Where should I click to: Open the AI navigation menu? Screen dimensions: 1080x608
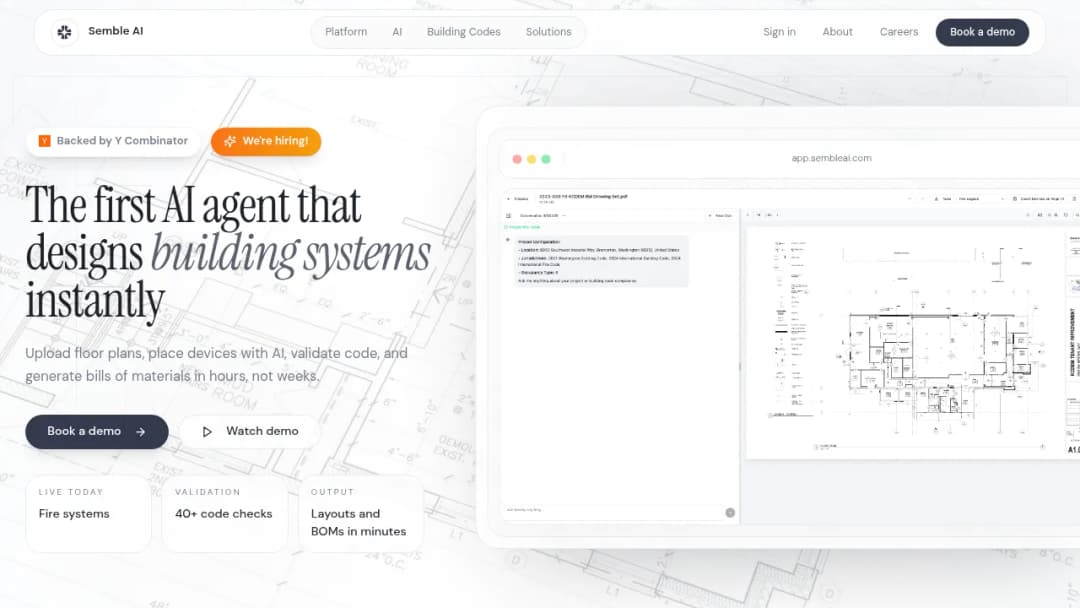click(397, 32)
